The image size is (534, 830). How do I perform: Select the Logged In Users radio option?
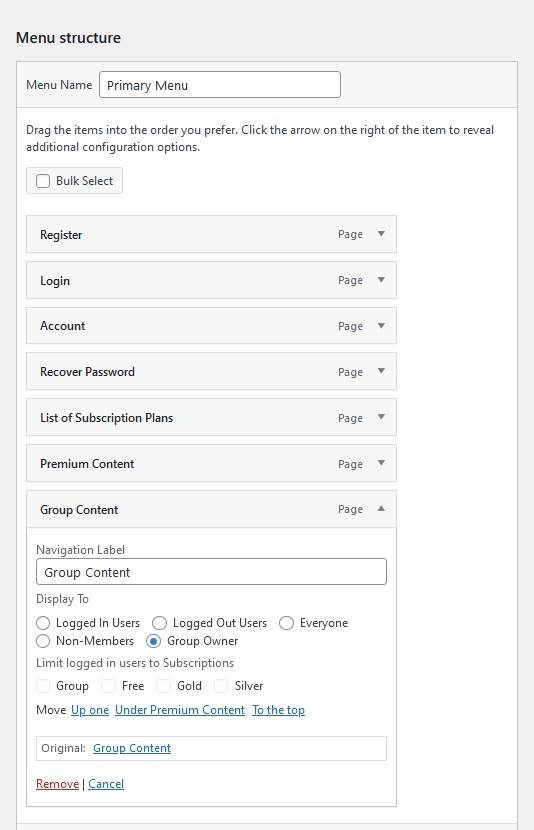(43, 623)
